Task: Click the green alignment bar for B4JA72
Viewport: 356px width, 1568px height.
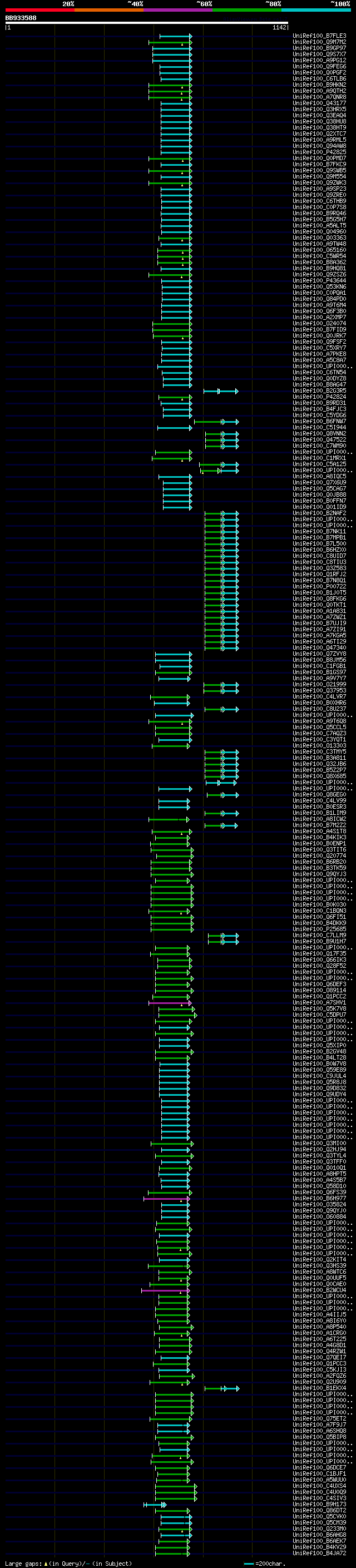Action: tap(173, 1554)
